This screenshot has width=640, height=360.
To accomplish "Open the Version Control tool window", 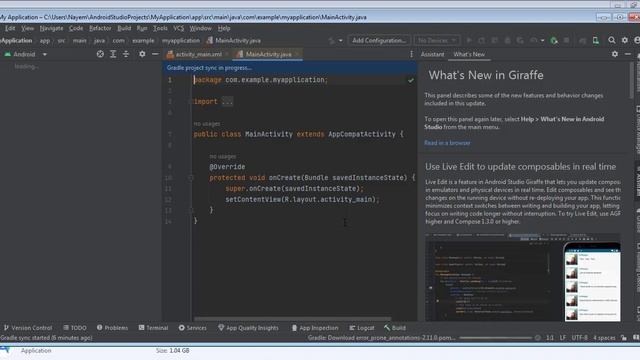I will 28,328.
